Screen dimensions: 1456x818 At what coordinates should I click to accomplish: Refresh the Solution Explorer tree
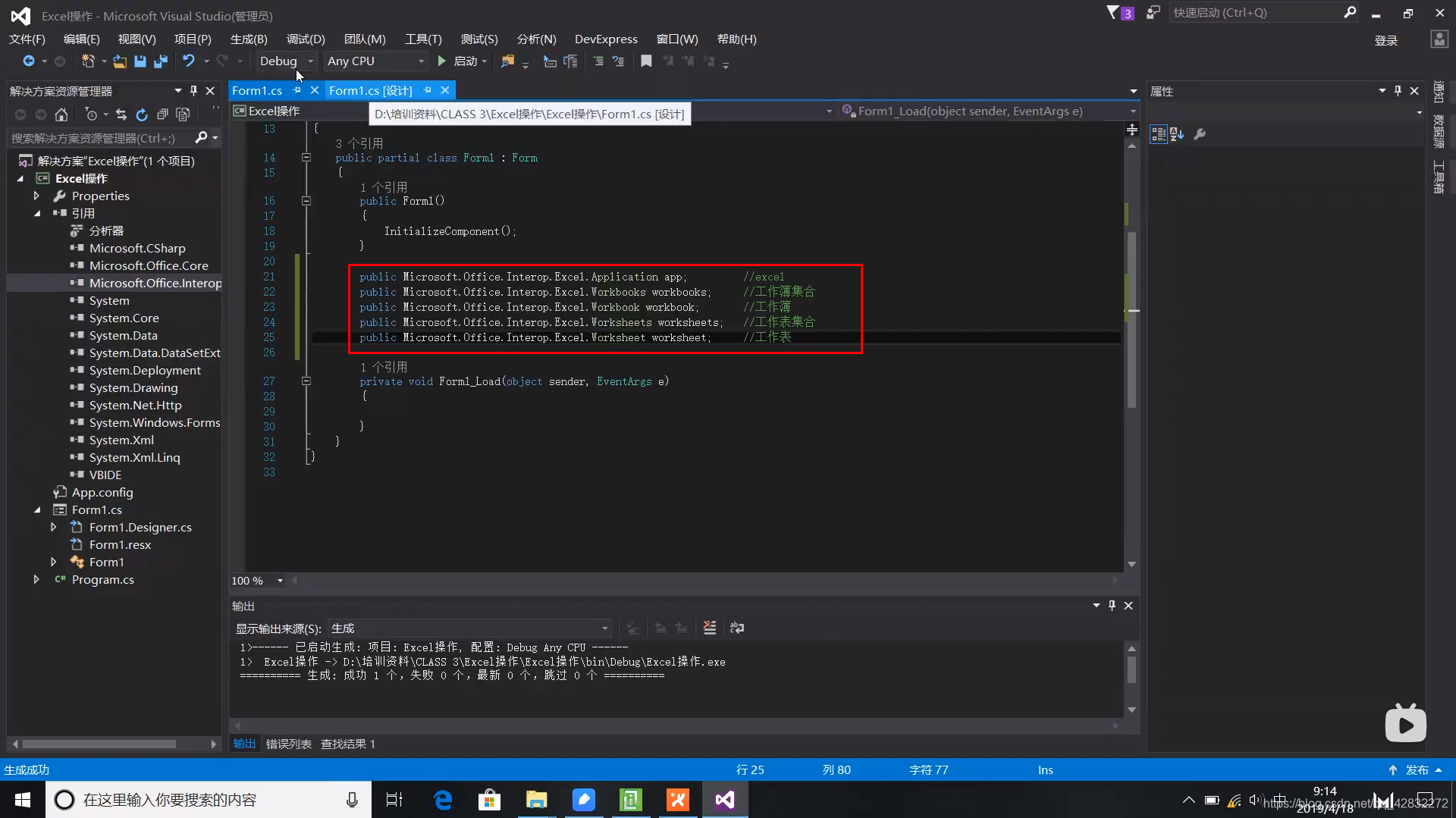pos(142,114)
